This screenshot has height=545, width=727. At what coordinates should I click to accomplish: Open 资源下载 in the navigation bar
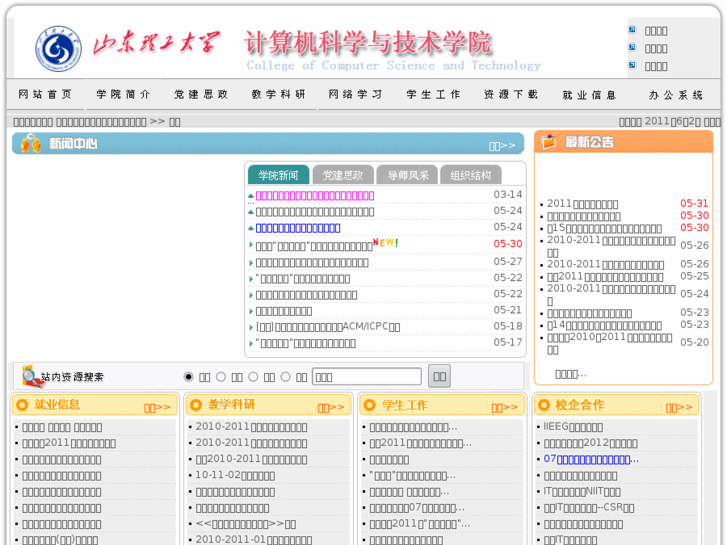point(510,95)
